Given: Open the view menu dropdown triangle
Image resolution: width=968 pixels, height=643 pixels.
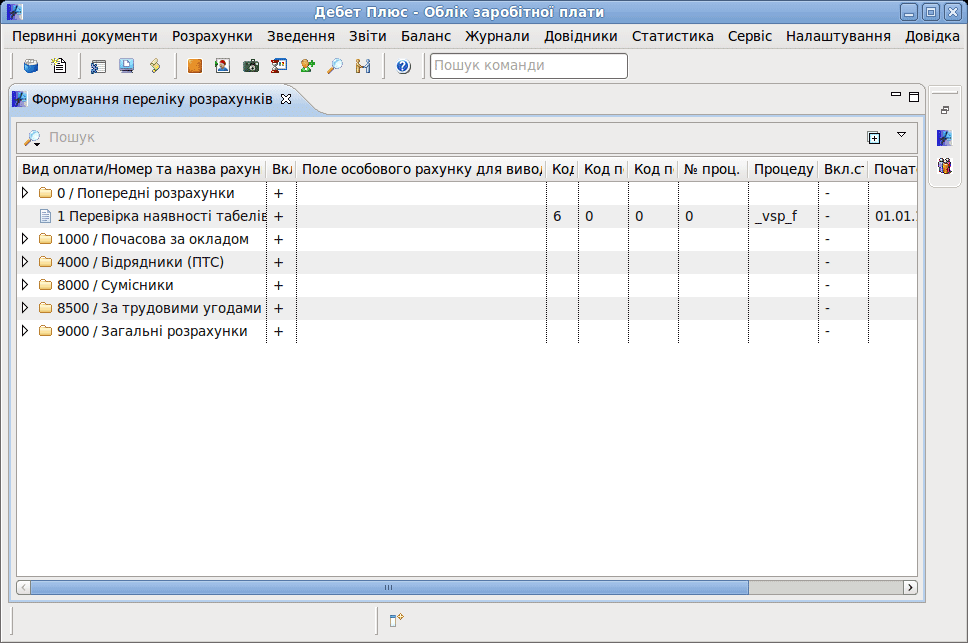Looking at the screenshot, I should (901, 135).
